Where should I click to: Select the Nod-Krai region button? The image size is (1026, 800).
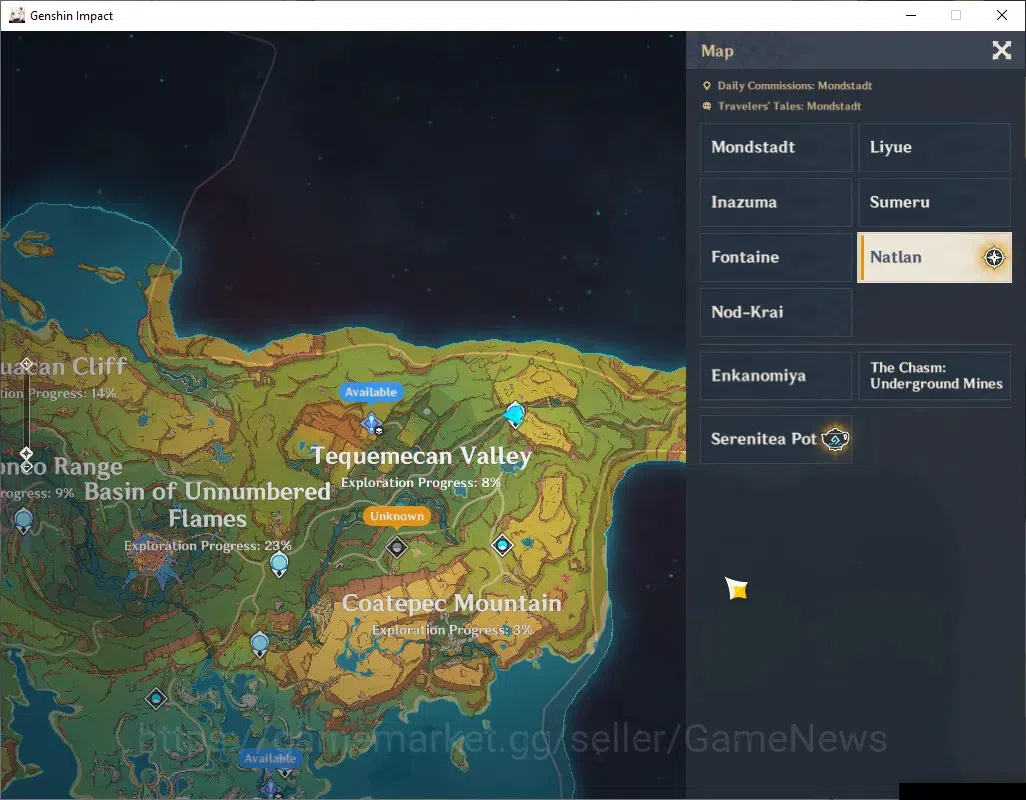[x=775, y=312]
